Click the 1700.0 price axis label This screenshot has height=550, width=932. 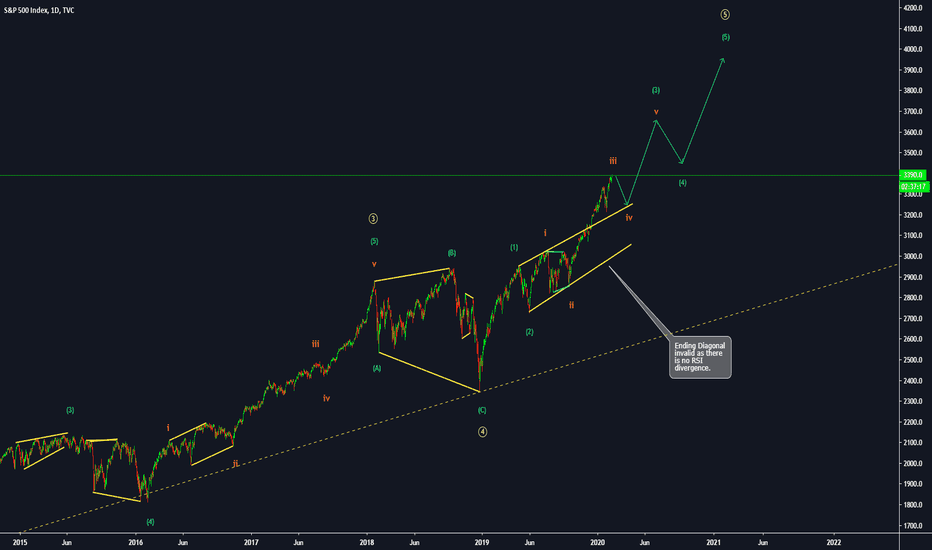[913, 526]
